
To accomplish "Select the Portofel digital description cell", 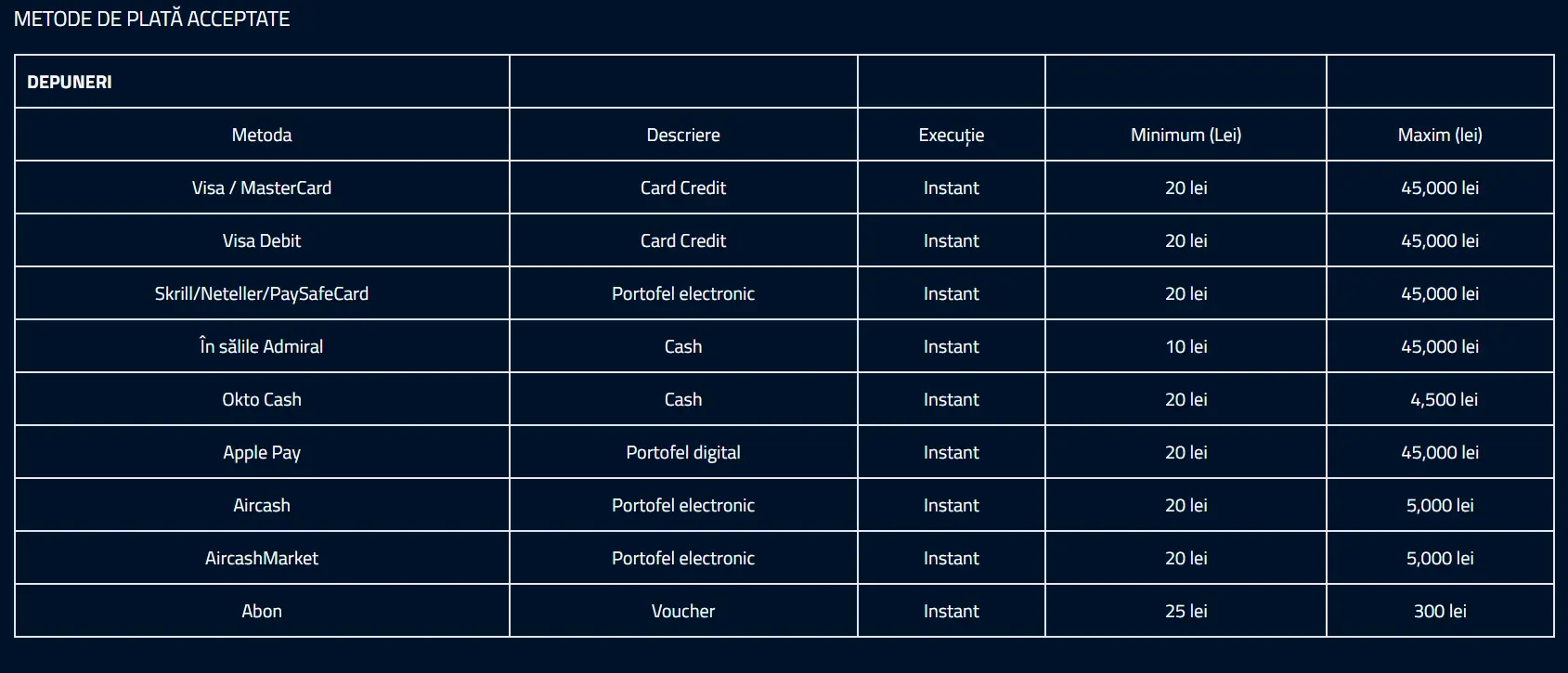I will [683, 452].
